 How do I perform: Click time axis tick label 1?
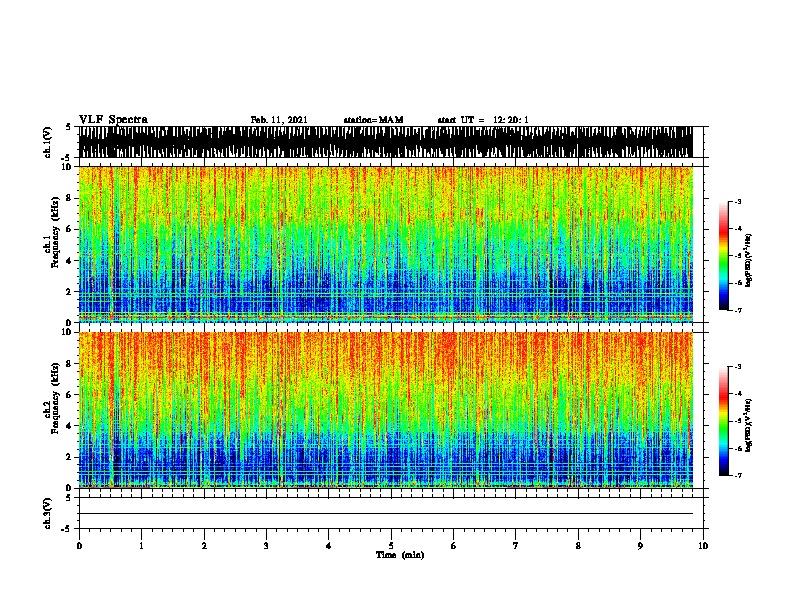click(141, 546)
